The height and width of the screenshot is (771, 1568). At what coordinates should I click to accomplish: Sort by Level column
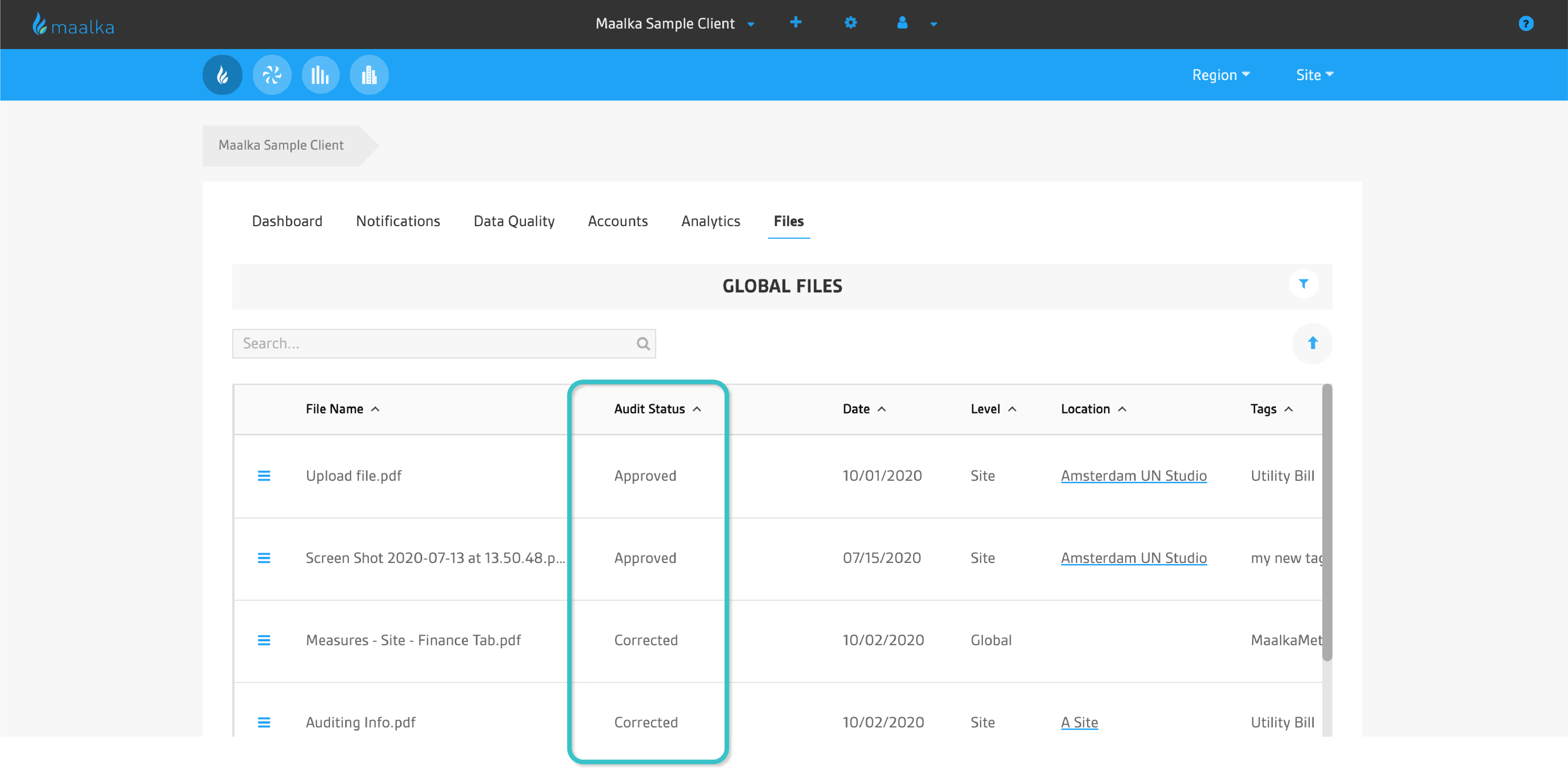(994, 409)
